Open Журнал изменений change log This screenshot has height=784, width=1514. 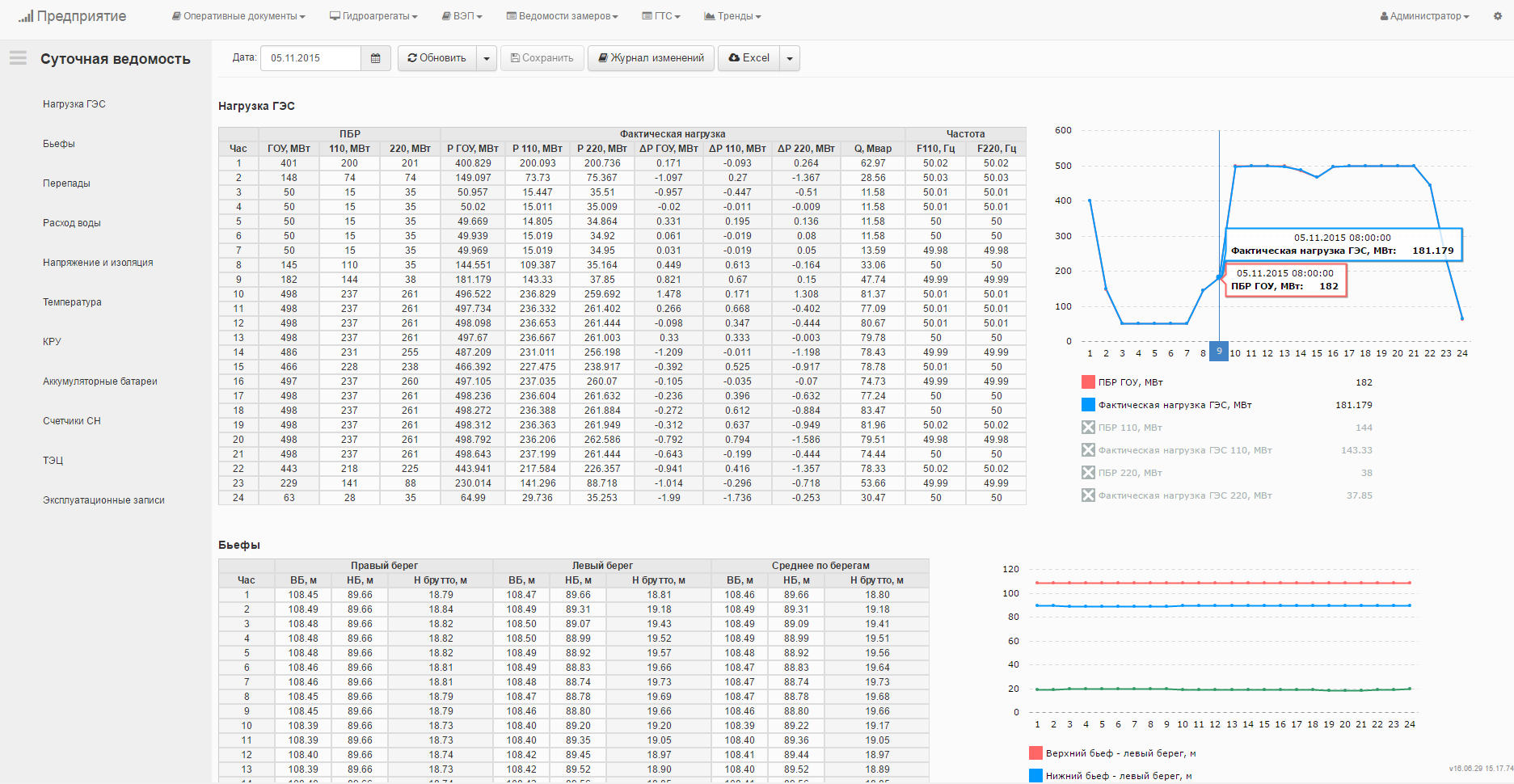651,58
